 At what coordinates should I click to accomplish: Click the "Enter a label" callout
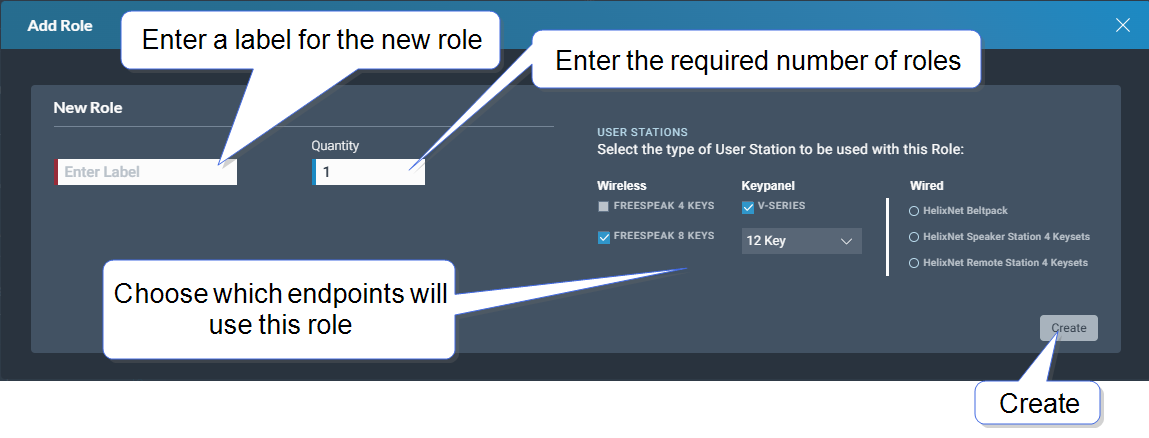tap(312, 40)
